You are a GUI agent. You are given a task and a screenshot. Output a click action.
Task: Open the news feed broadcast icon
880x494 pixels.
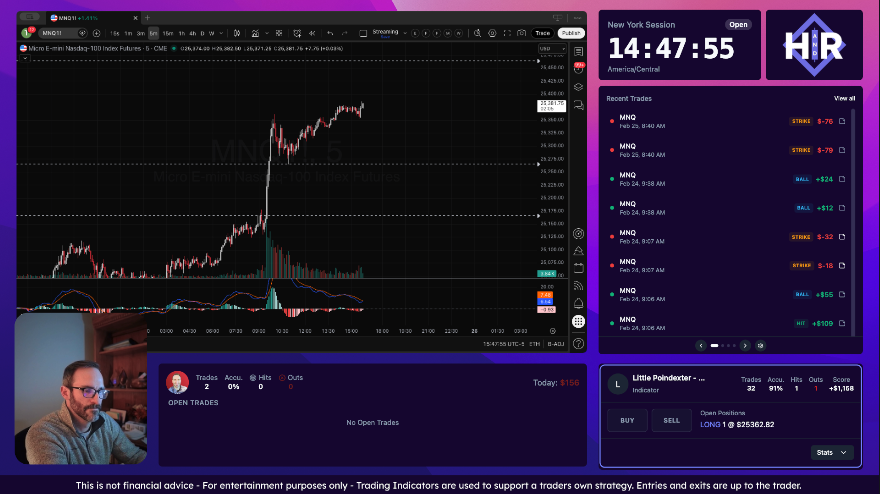pos(578,286)
